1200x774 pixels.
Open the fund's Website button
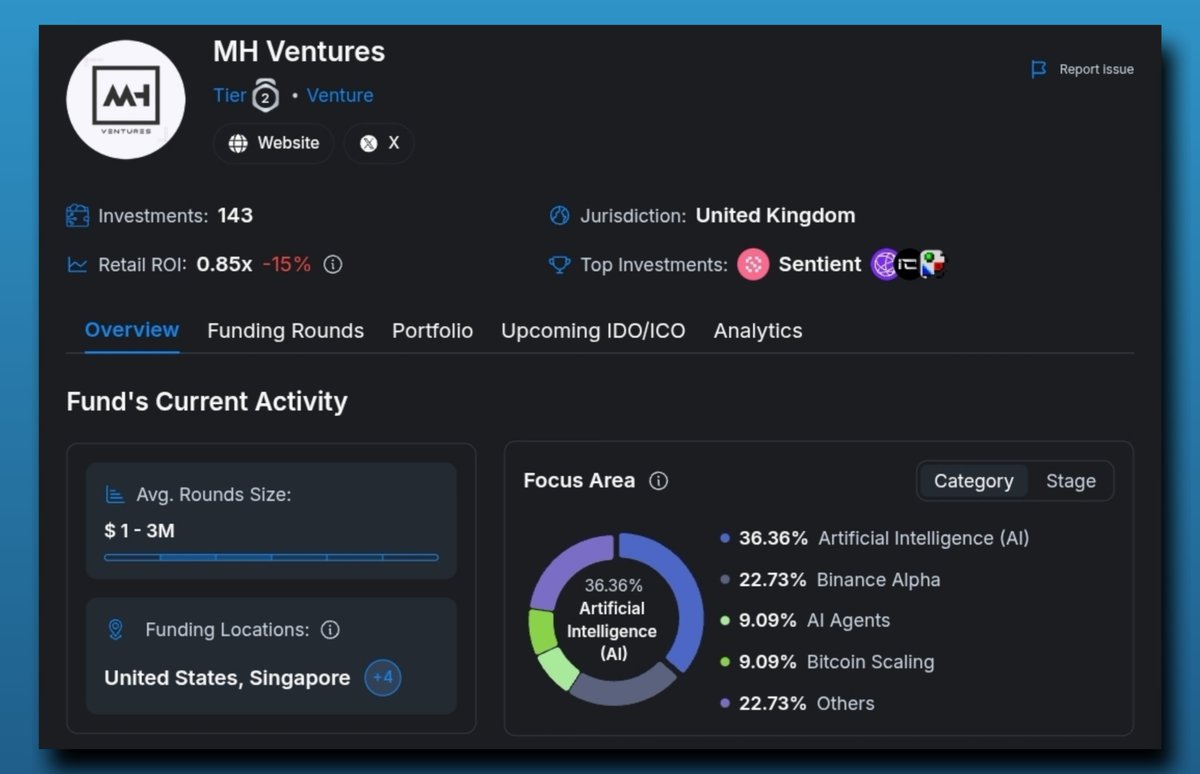click(x=274, y=143)
